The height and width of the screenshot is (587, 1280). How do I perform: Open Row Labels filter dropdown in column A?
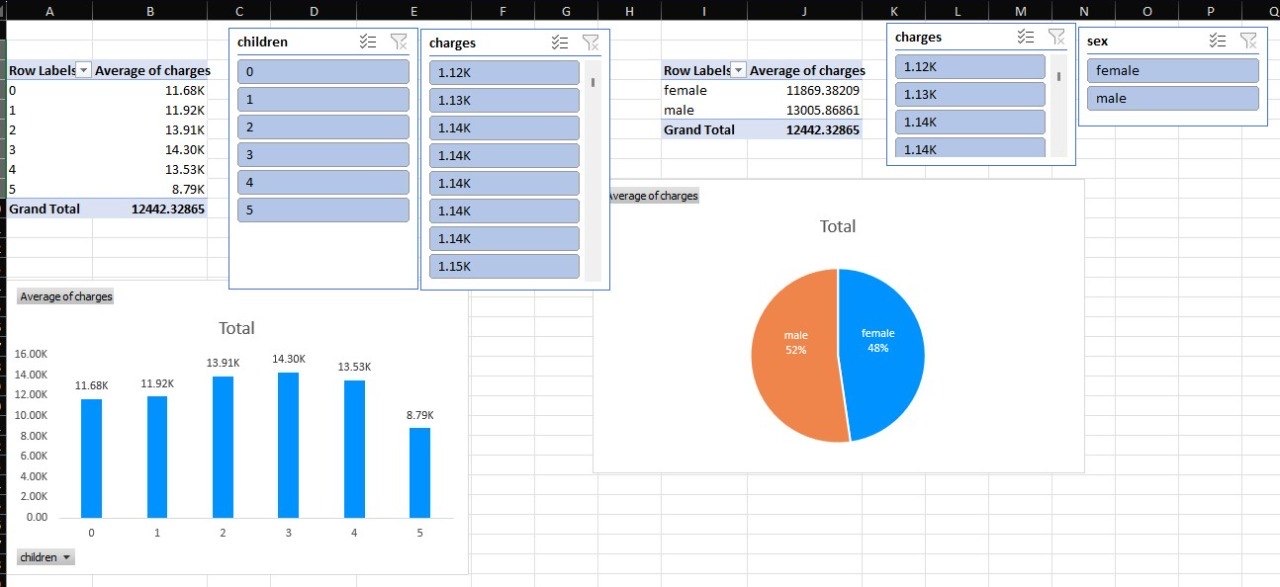pos(84,70)
